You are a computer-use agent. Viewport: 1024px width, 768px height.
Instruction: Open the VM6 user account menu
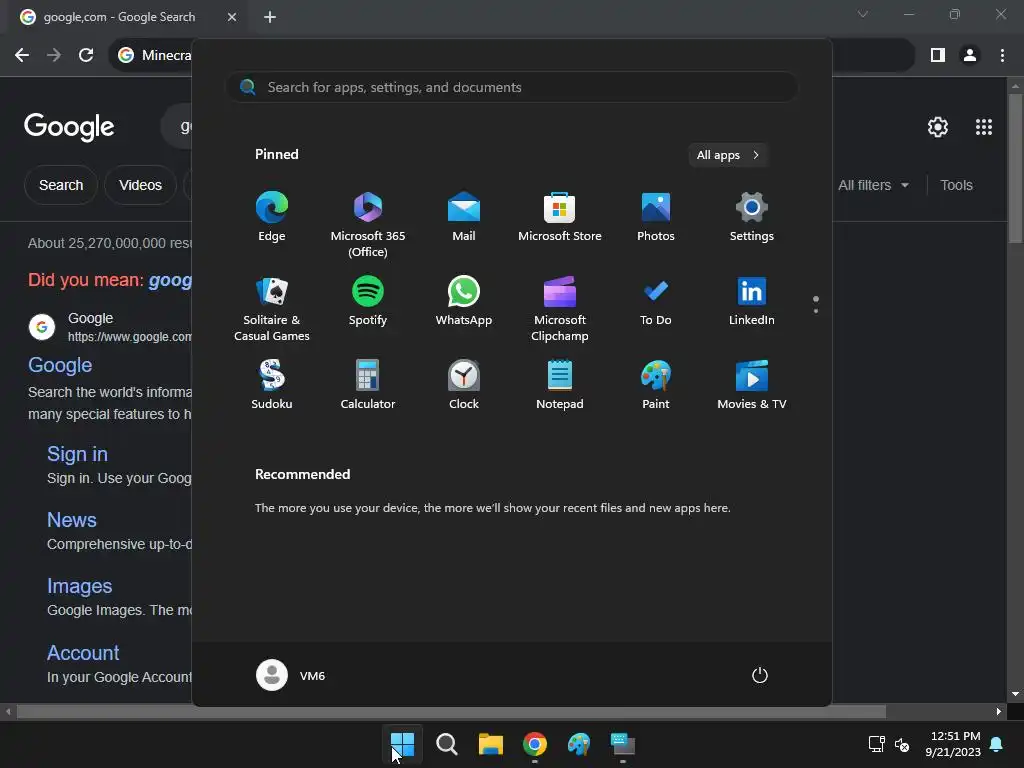coord(291,675)
